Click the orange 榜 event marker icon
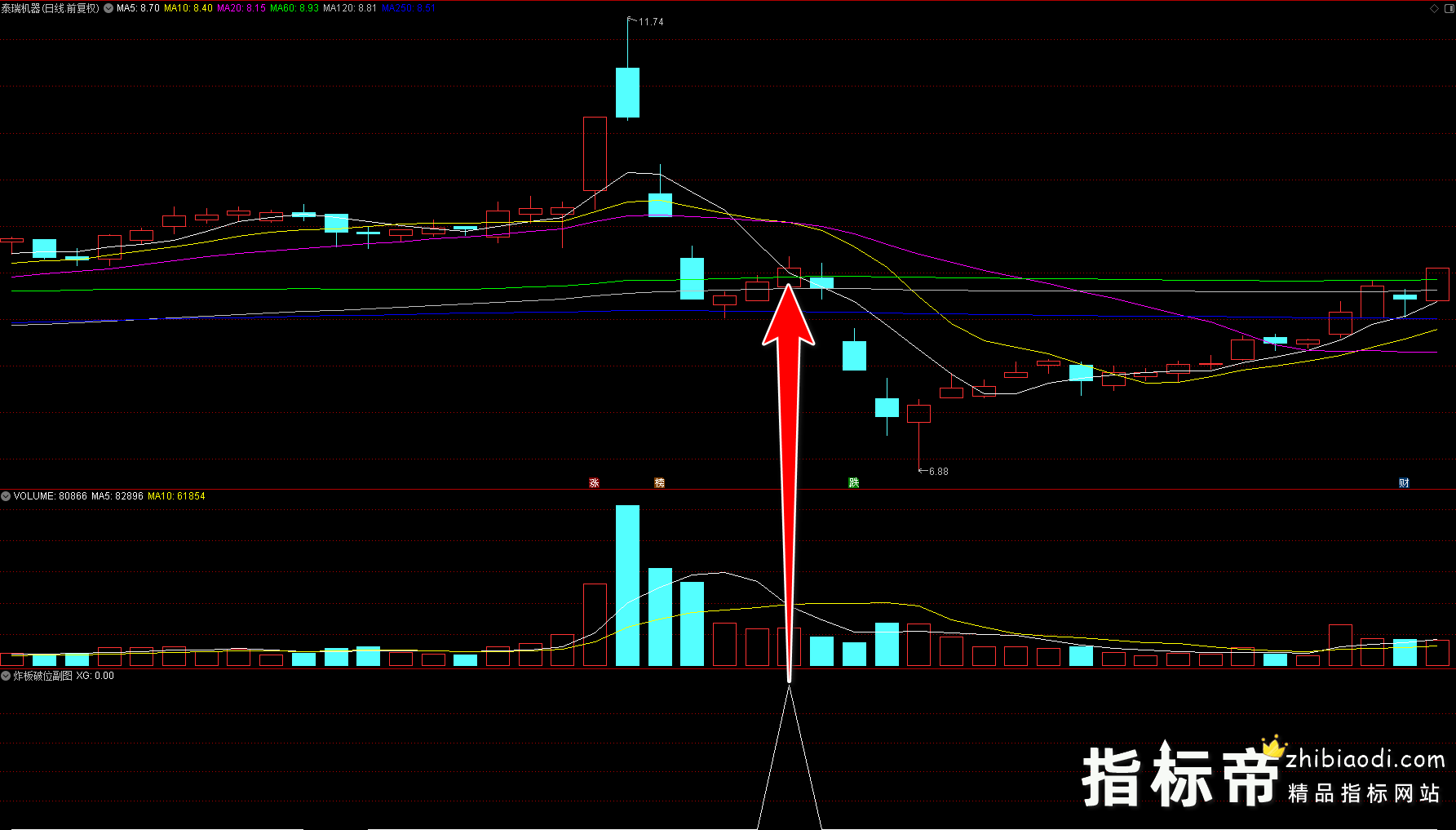The height and width of the screenshot is (830, 1456). click(x=659, y=483)
